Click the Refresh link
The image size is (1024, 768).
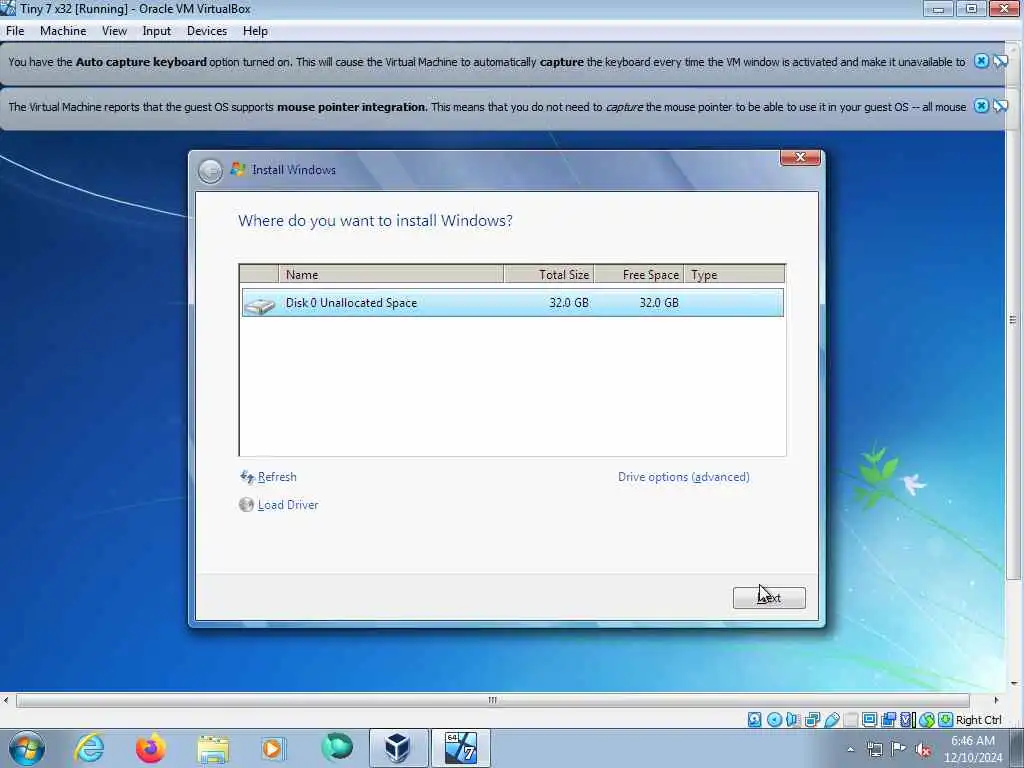point(277,477)
